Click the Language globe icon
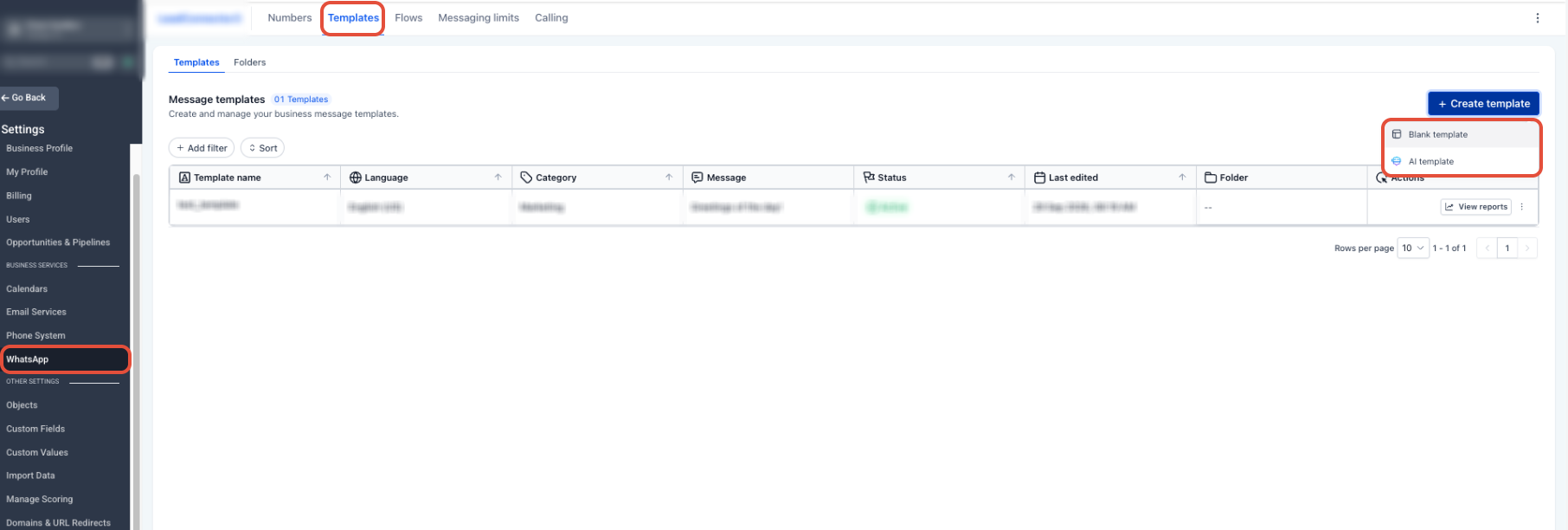This screenshot has height=530, width=1568. (x=355, y=178)
